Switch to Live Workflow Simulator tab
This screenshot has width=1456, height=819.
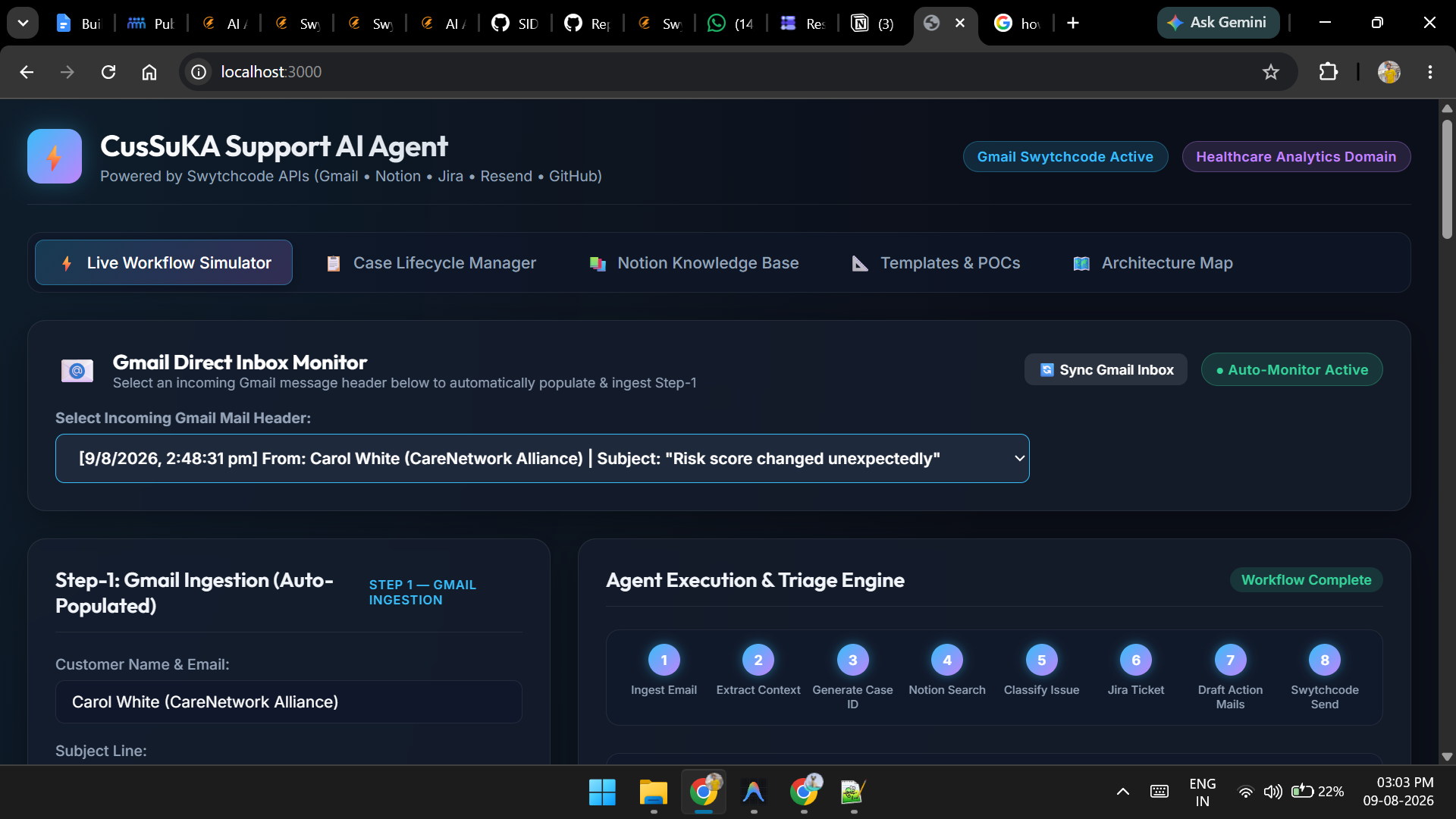[164, 263]
